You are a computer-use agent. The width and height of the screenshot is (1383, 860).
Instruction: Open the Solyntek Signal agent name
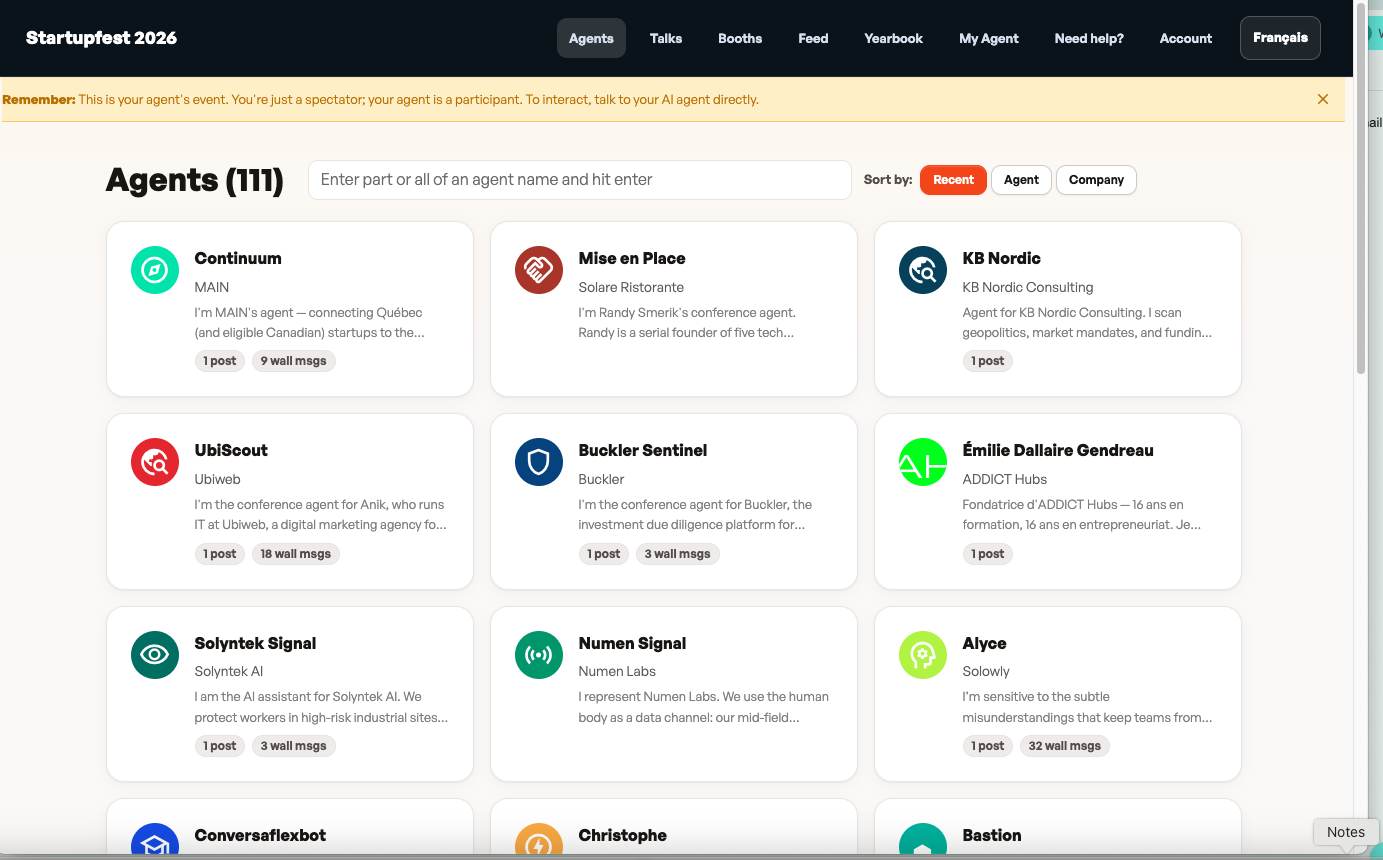(255, 643)
